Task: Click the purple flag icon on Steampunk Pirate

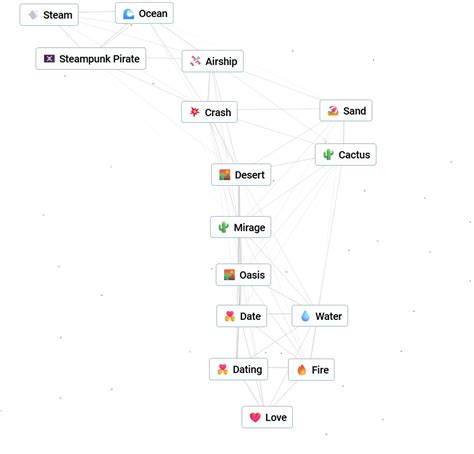Action: (49, 59)
